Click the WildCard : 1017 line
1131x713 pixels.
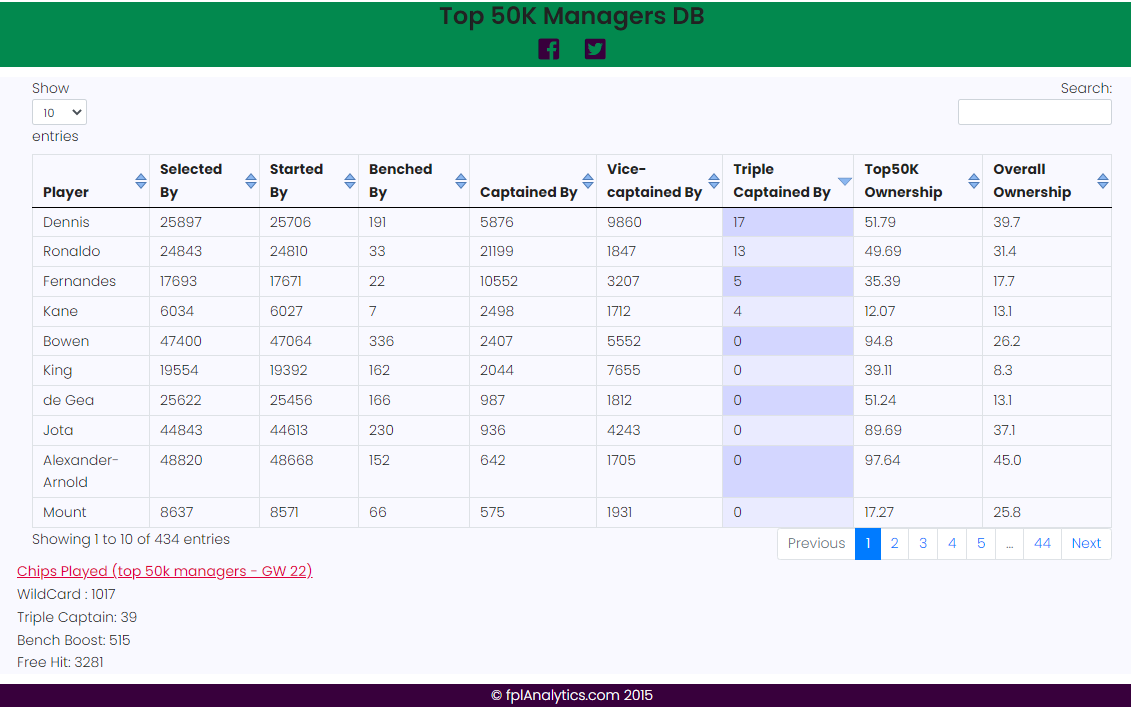pyautogui.click(x=66, y=594)
